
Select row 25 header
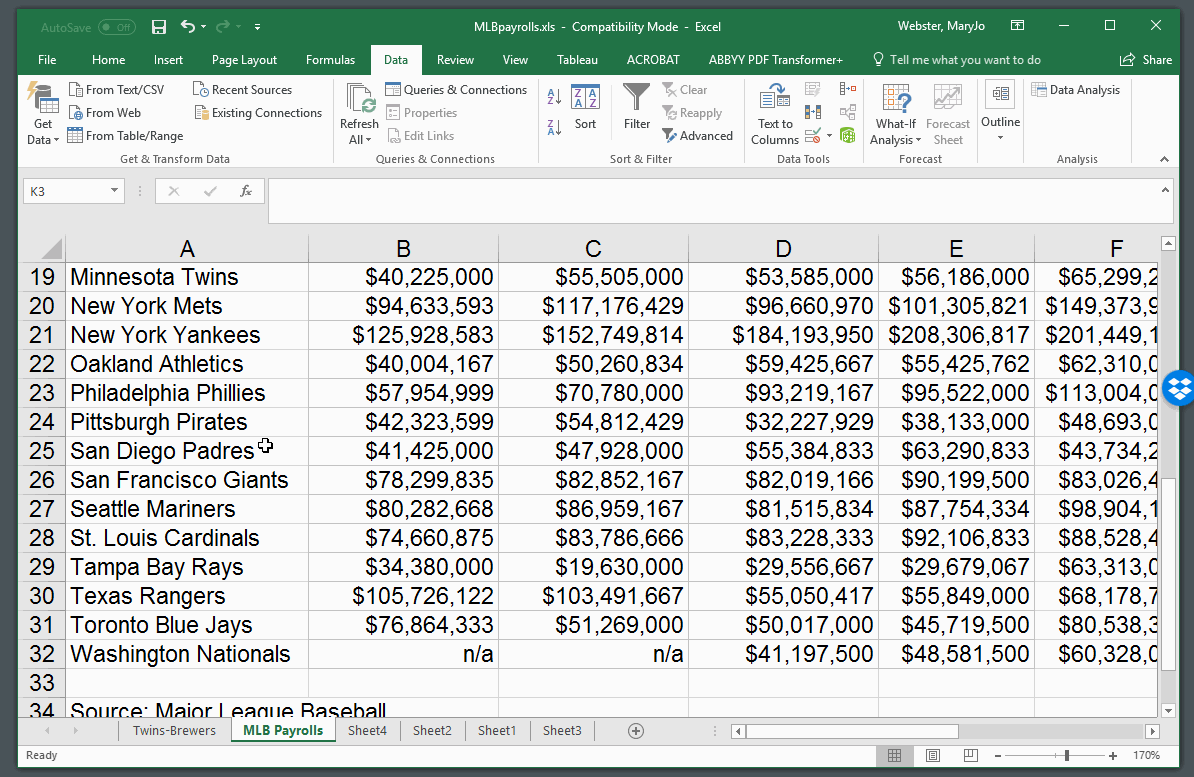[x=42, y=451]
